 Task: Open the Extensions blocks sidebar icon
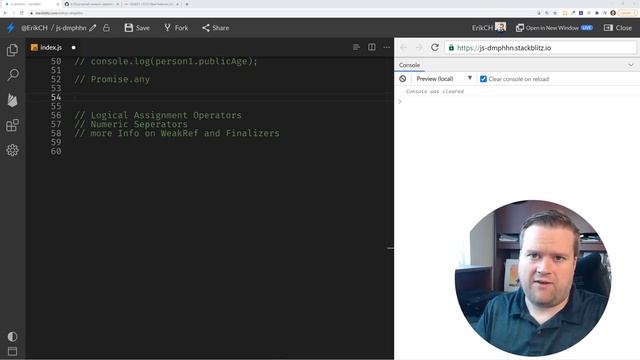[x=13, y=125]
